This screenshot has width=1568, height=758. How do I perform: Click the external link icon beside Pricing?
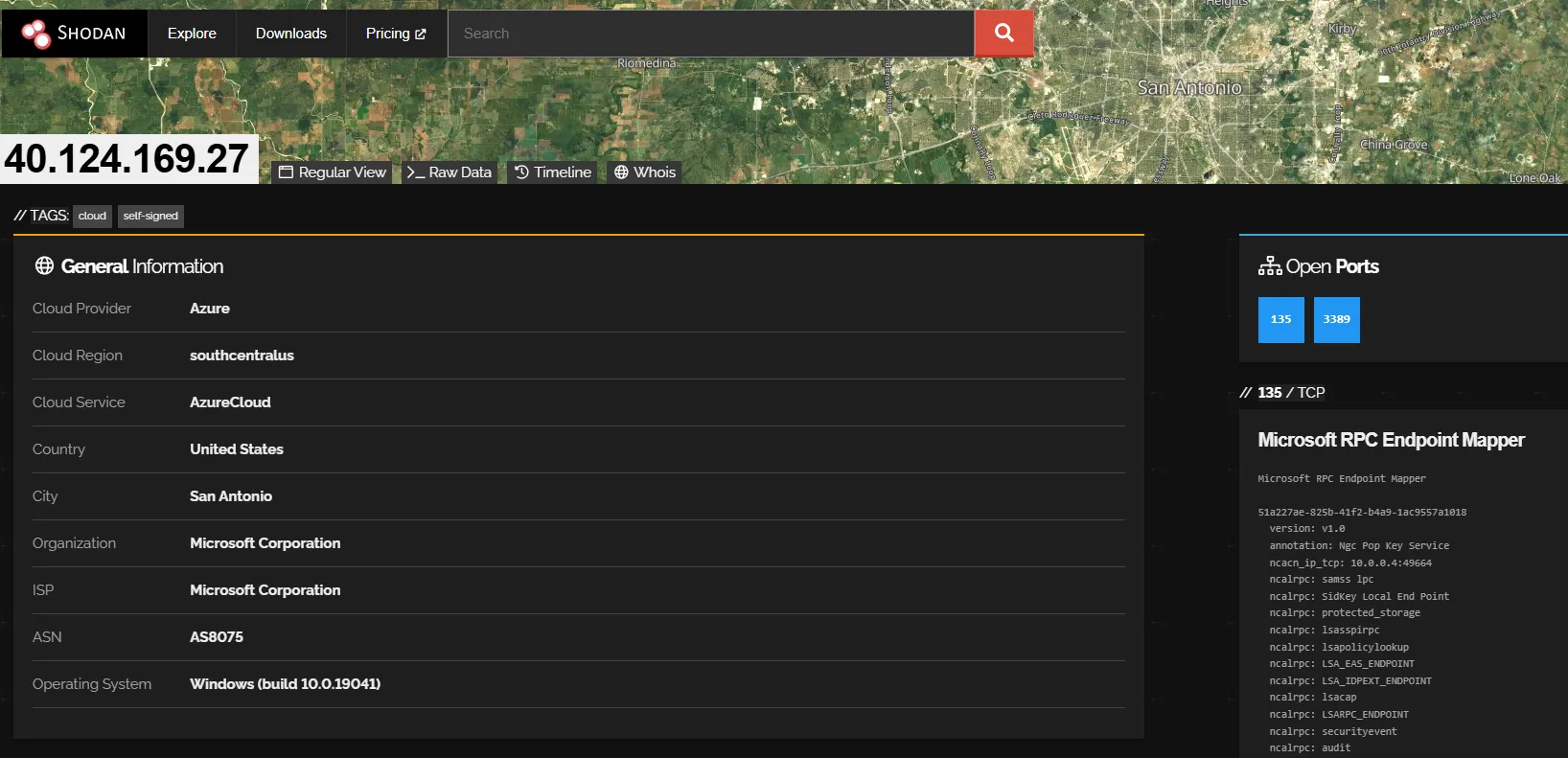420,34
